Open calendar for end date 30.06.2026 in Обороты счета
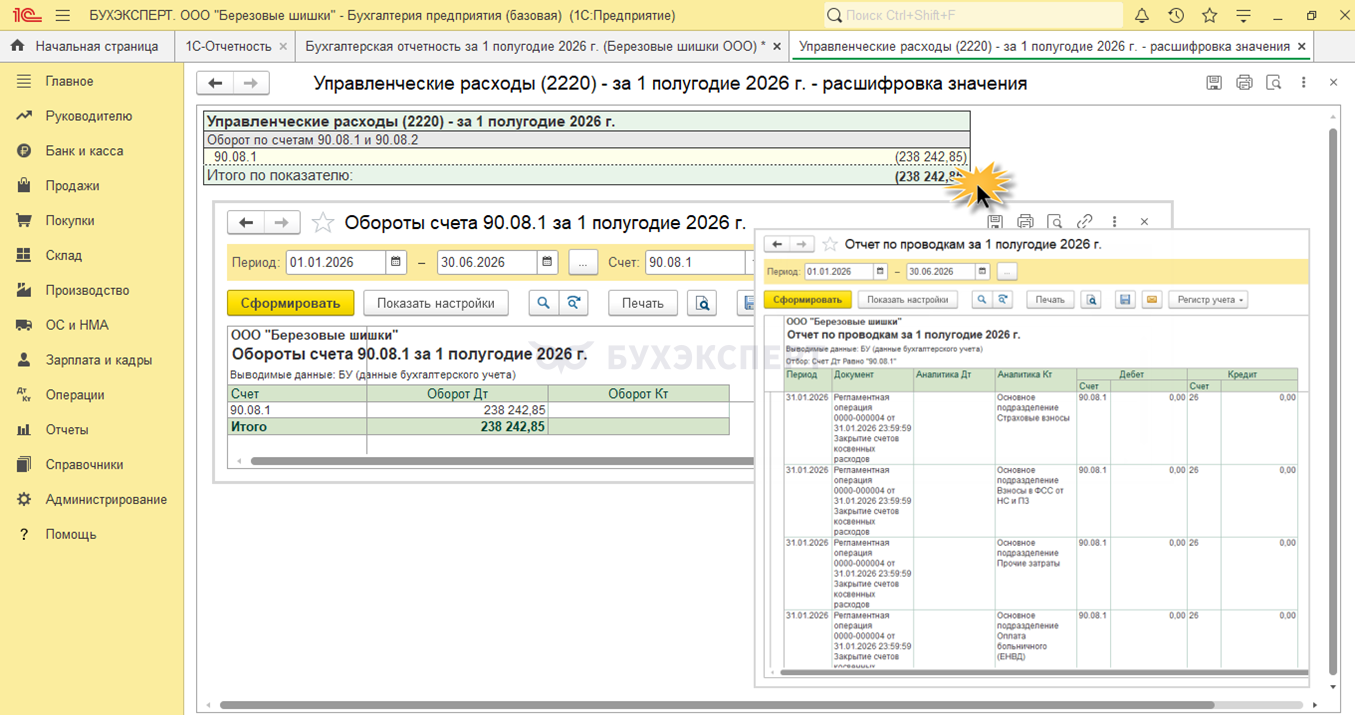 coord(548,262)
